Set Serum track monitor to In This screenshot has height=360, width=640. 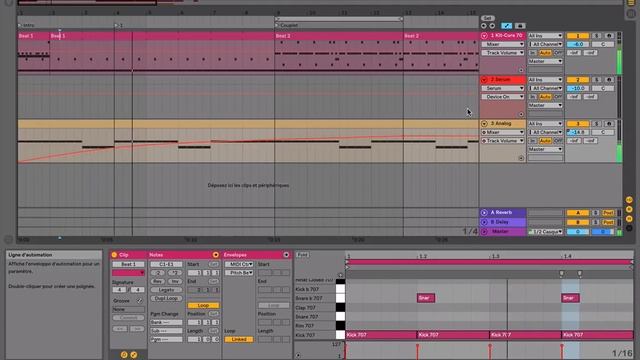click(533, 97)
